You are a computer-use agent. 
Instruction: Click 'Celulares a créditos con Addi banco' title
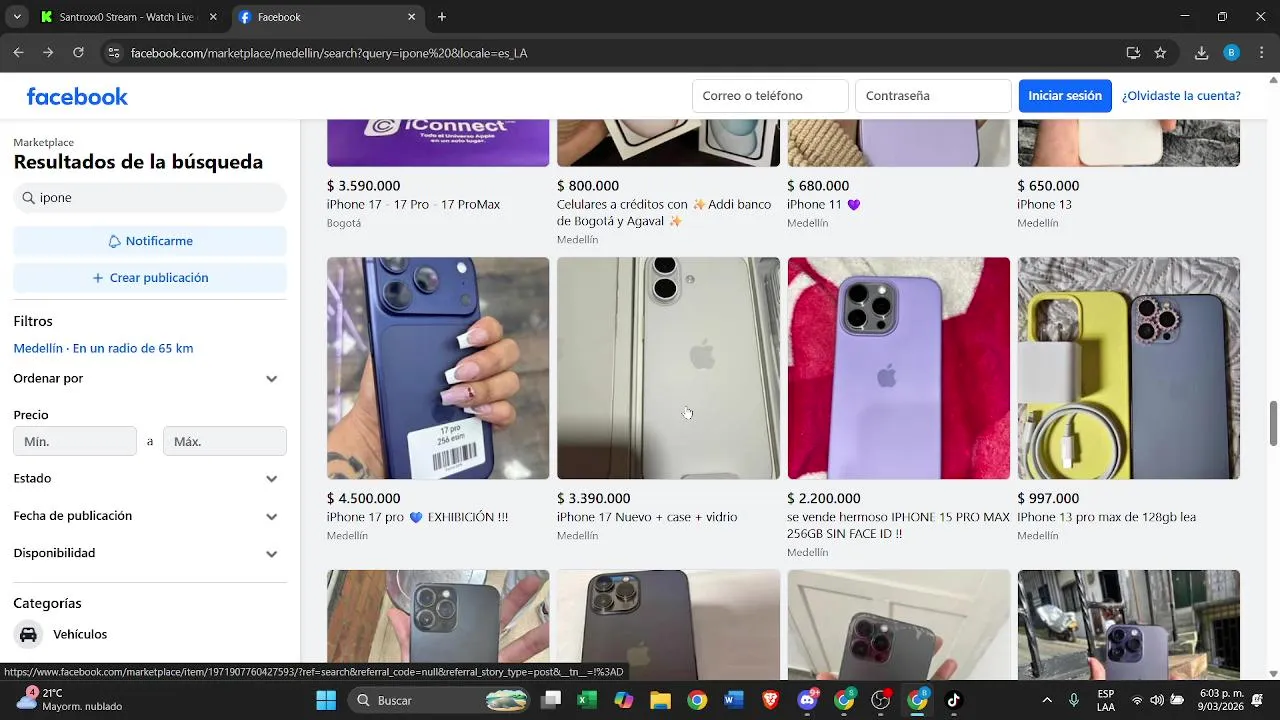tap(664, 213)
